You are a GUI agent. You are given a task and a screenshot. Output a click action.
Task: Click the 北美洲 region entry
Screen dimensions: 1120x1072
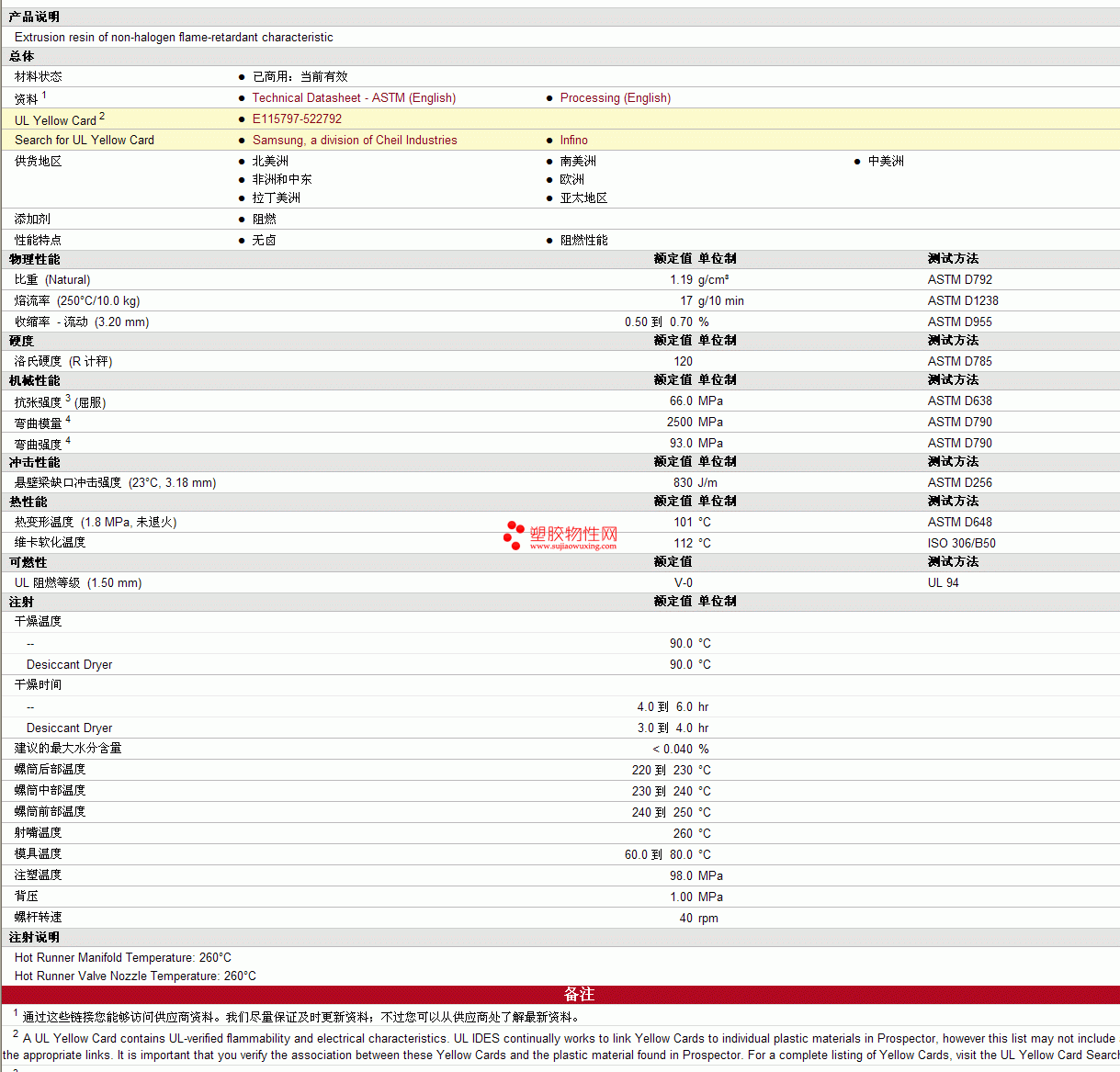[270, 162]
